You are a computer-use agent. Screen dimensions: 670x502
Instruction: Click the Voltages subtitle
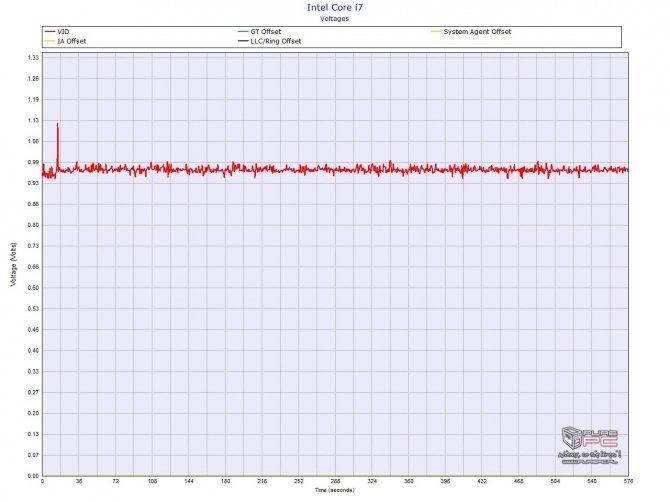coord(335,18)
